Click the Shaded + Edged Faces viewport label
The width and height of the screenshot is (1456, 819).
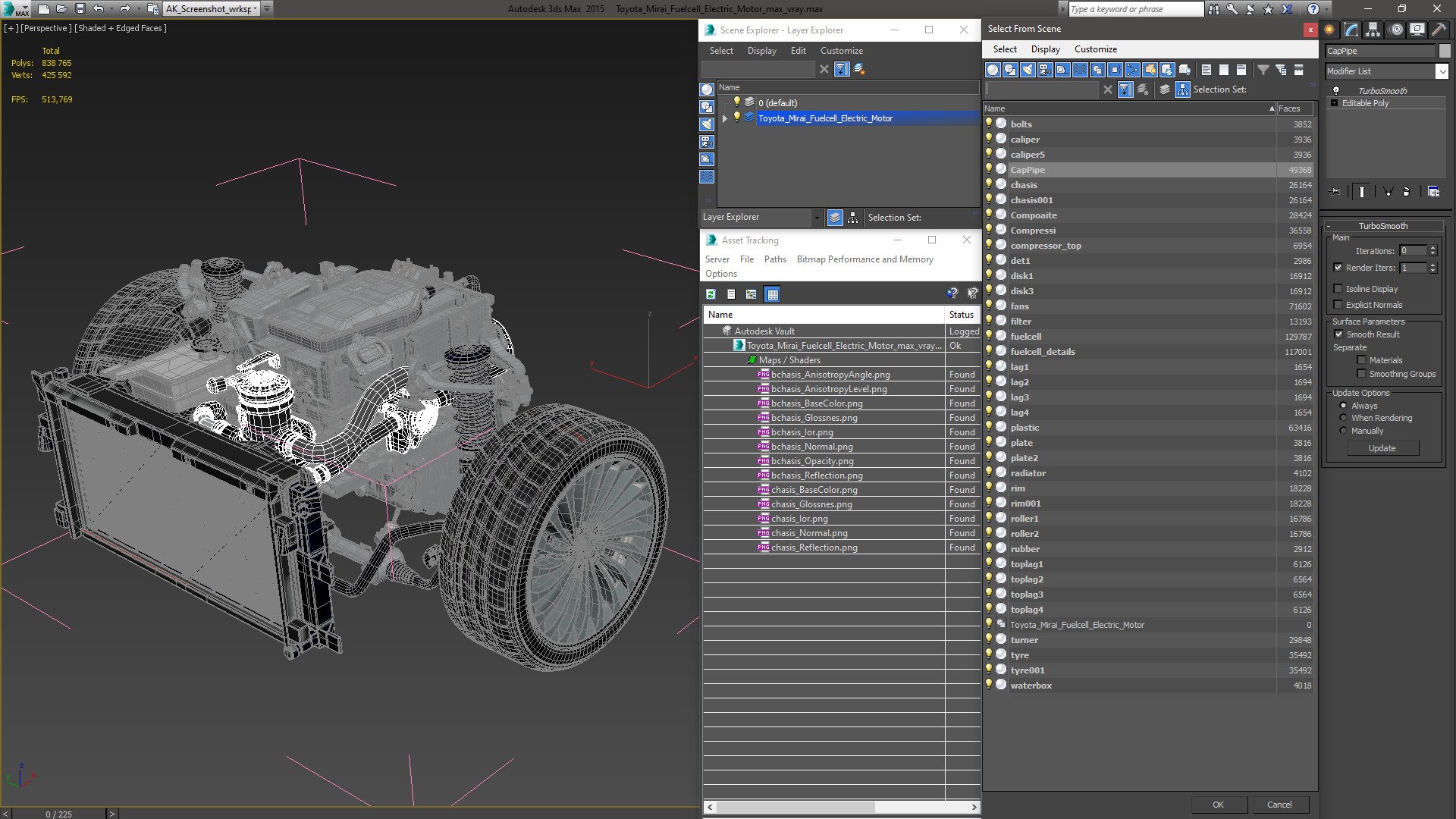121,28
